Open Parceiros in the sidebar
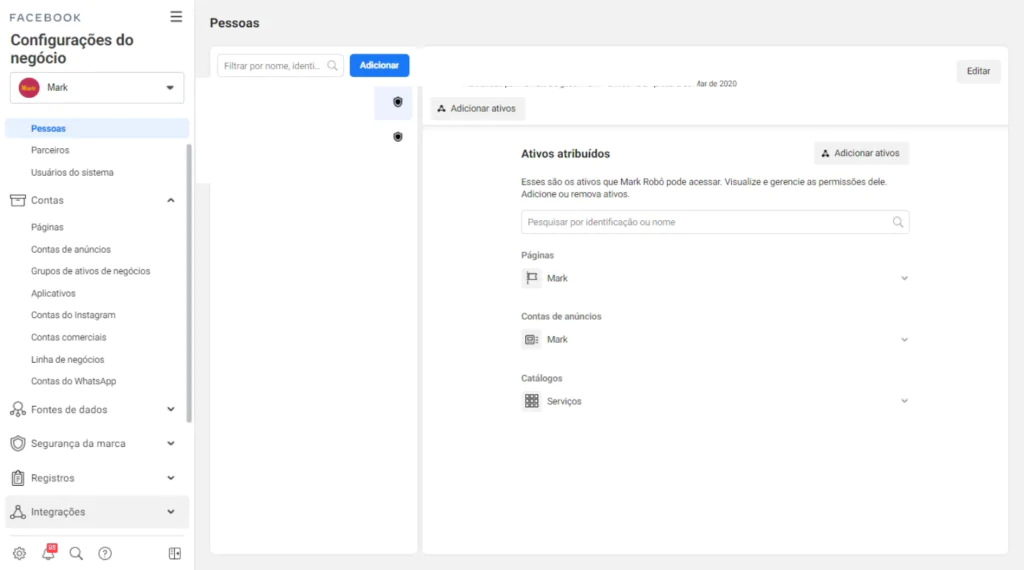 click(x=50, y=150)
